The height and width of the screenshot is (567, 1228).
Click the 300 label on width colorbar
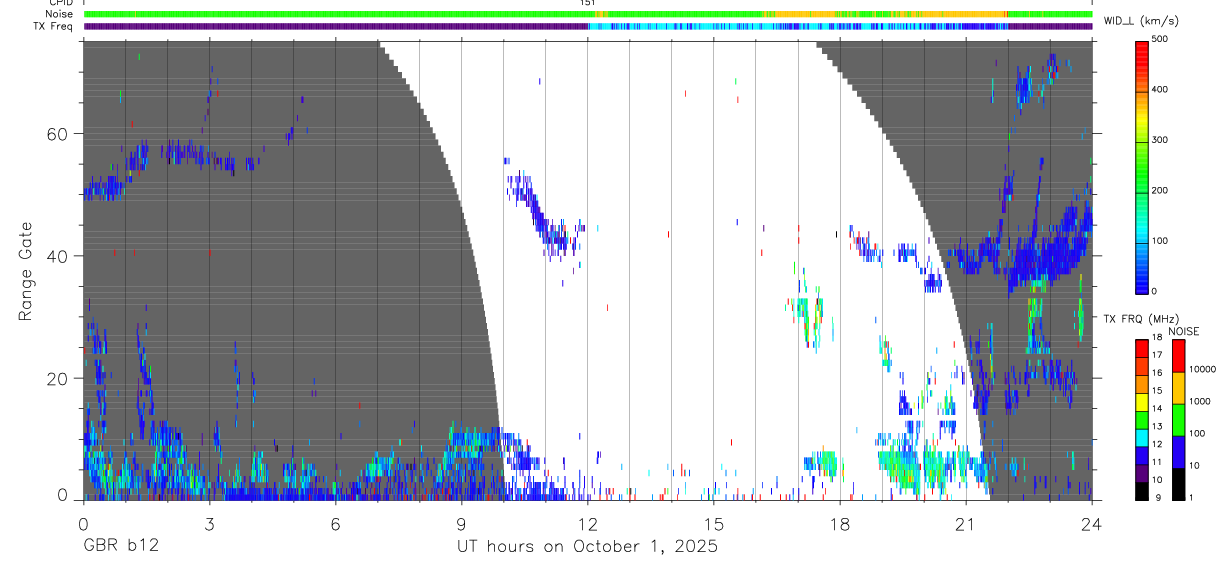click(1162, 140)
